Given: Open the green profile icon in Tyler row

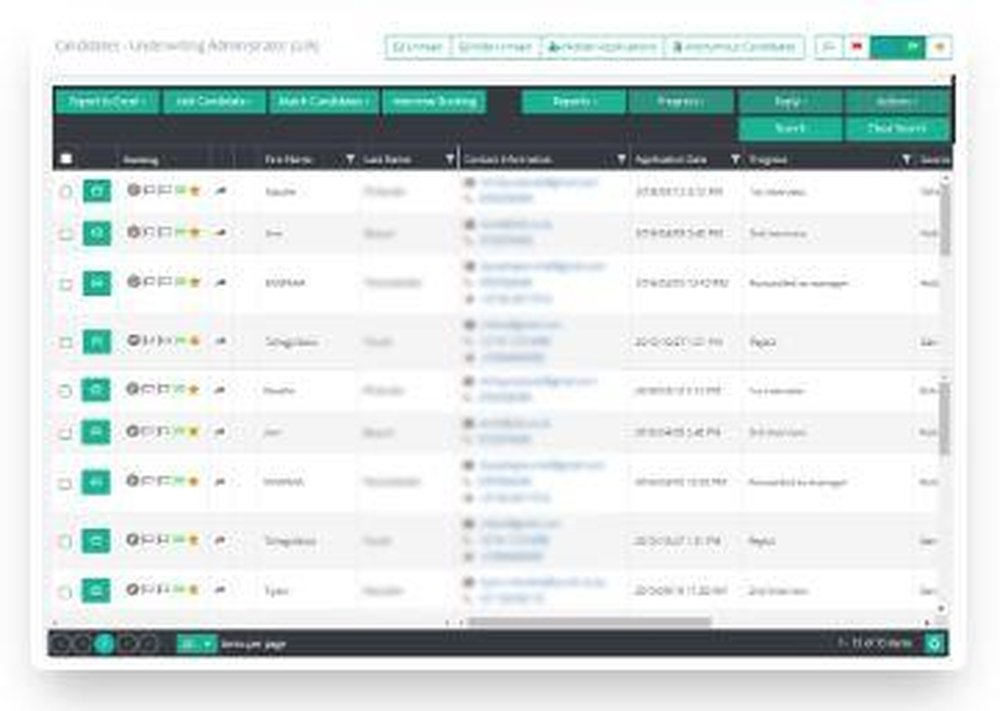Looking at the screenshot, I should (96, 591).
